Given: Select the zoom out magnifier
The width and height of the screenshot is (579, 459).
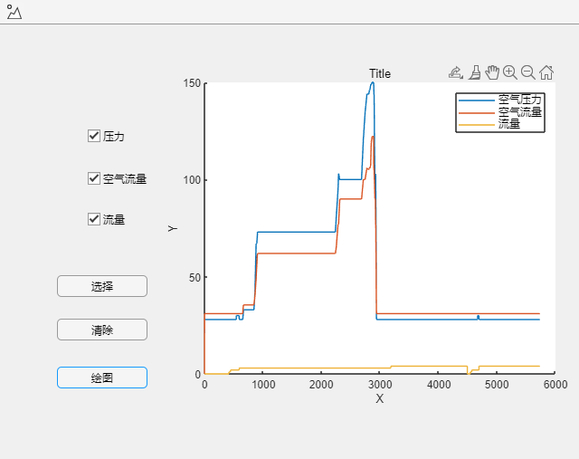Looking at the screenshot, I should tap(528, 72).
